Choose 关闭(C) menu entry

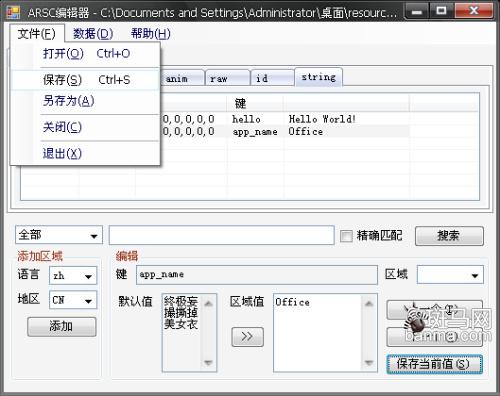[x=86, y=127]
